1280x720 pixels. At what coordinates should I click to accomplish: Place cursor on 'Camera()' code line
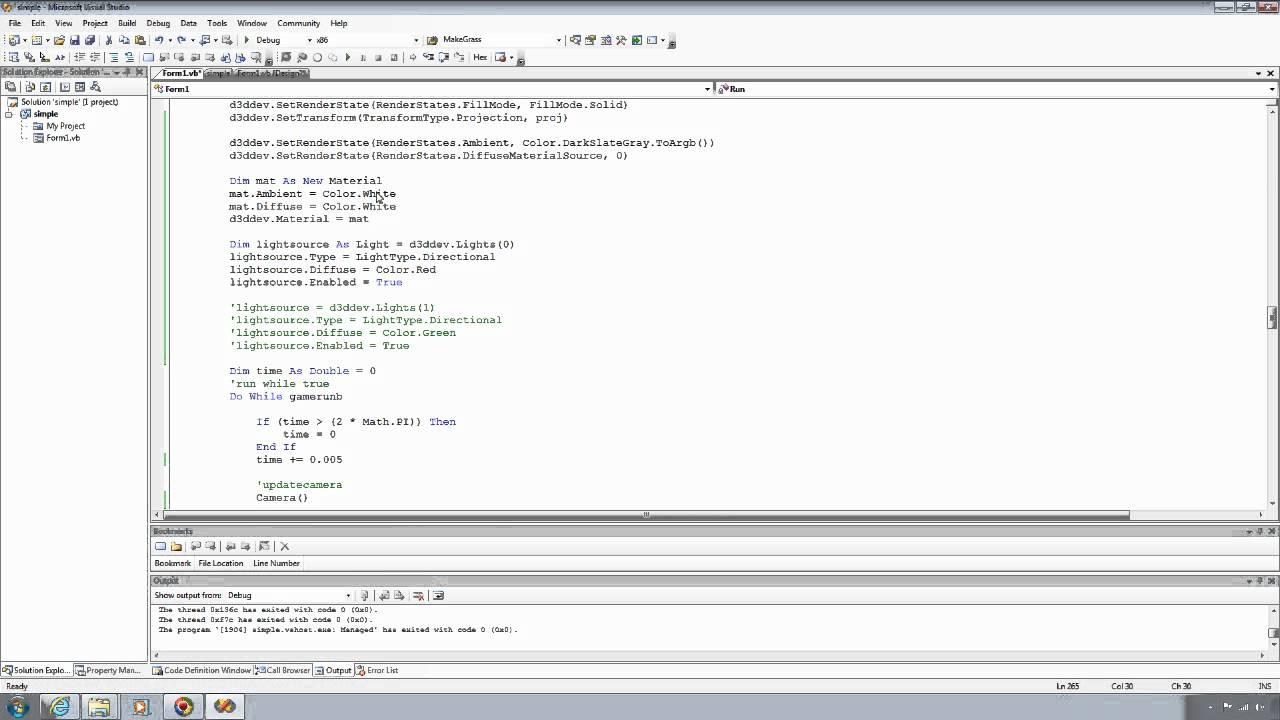click(x=282, y=497)
